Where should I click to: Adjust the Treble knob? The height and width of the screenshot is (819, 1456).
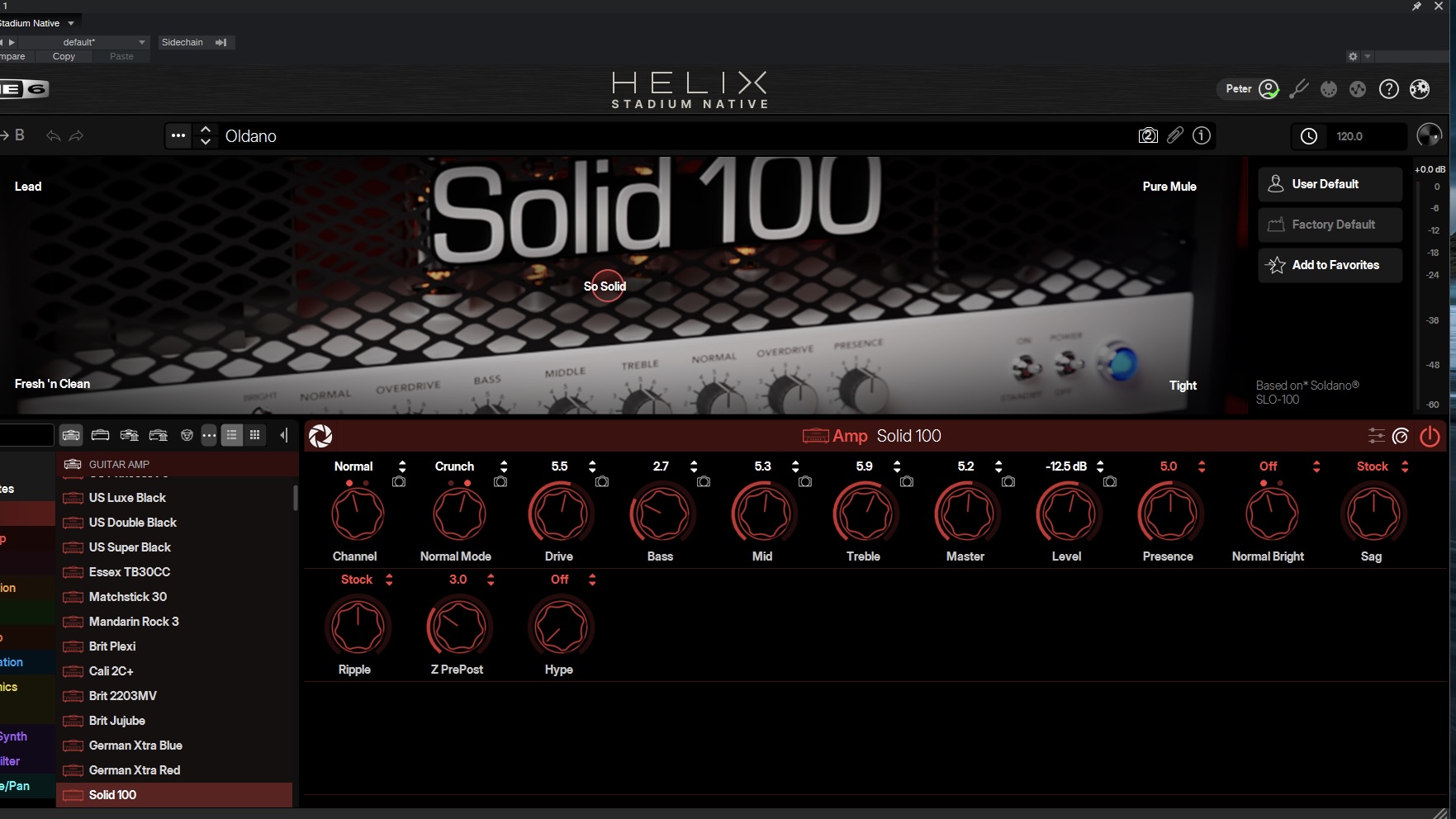click(866, 514)
